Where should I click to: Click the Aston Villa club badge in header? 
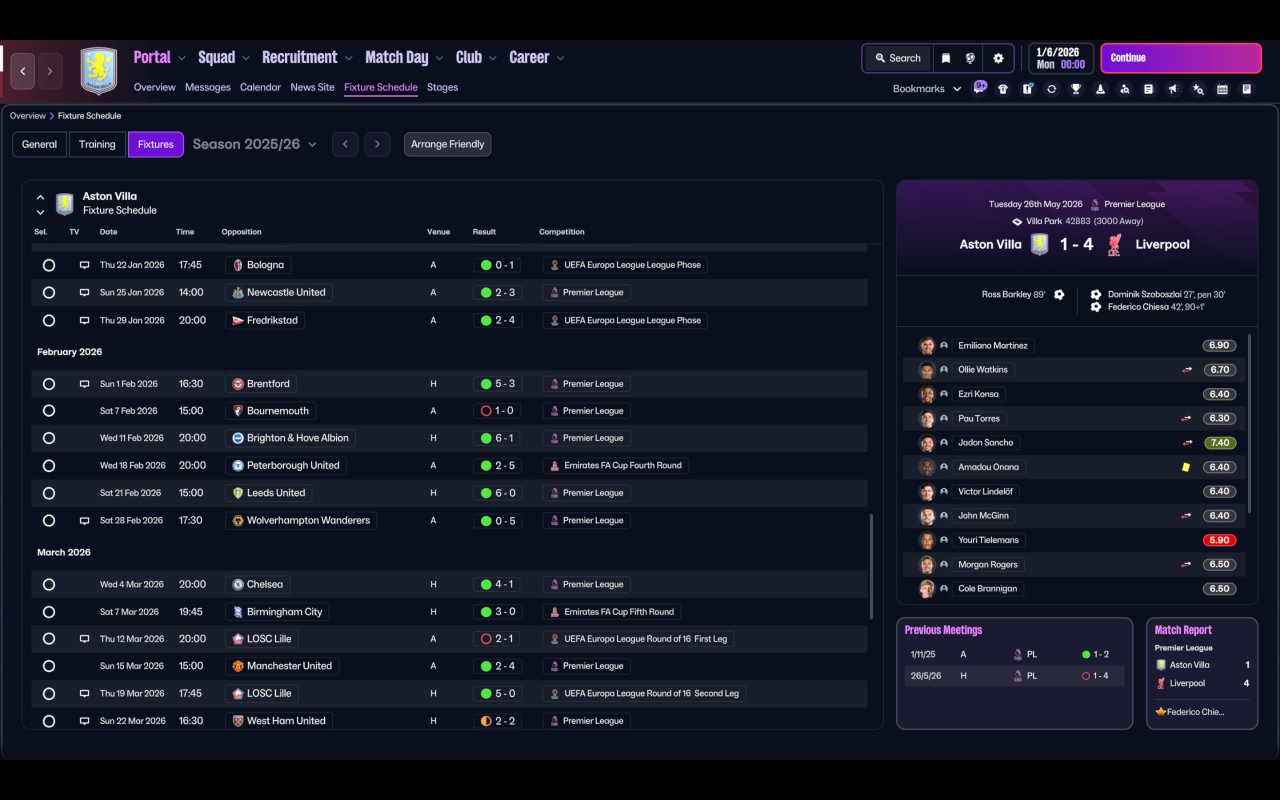pyautogui.click(x=98, y=70)
